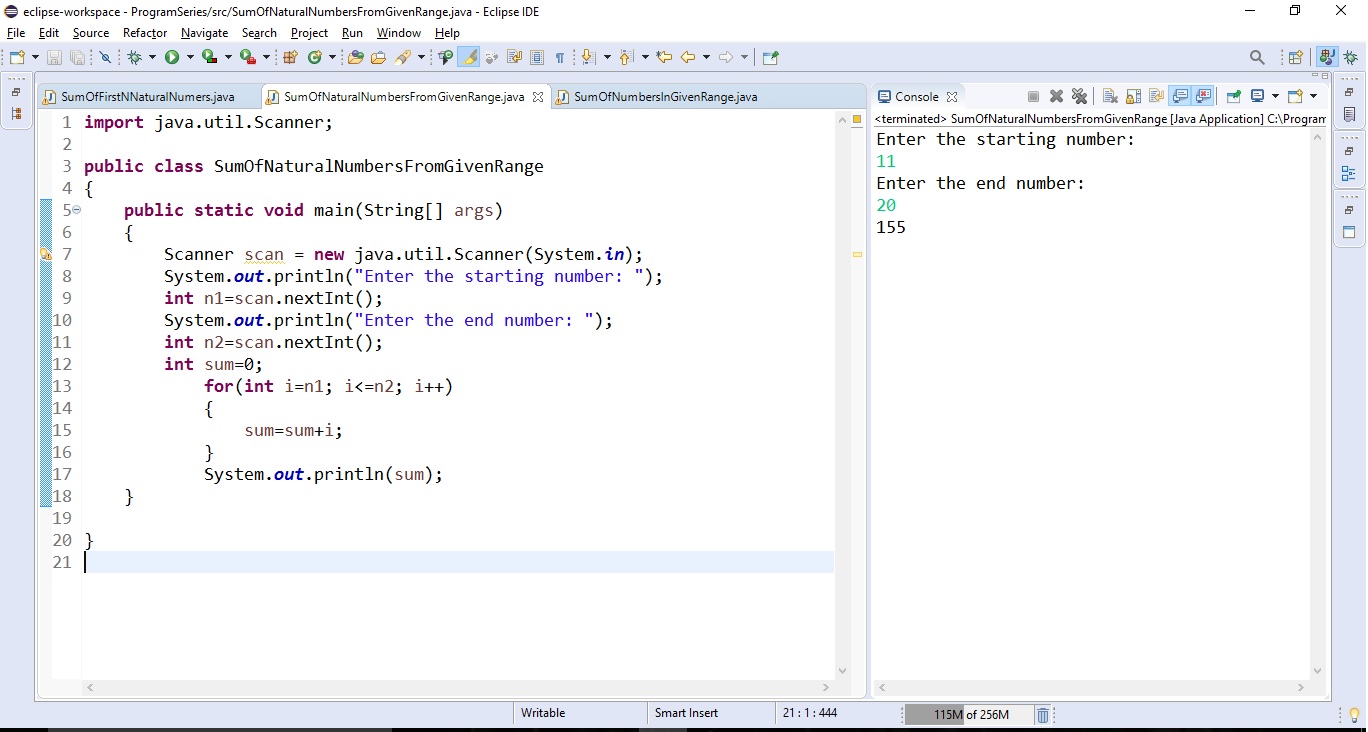The width and height of the screenshot is (1368, 732).
Task: Click the Smart Insert status field
Action: tap(686, 713)
